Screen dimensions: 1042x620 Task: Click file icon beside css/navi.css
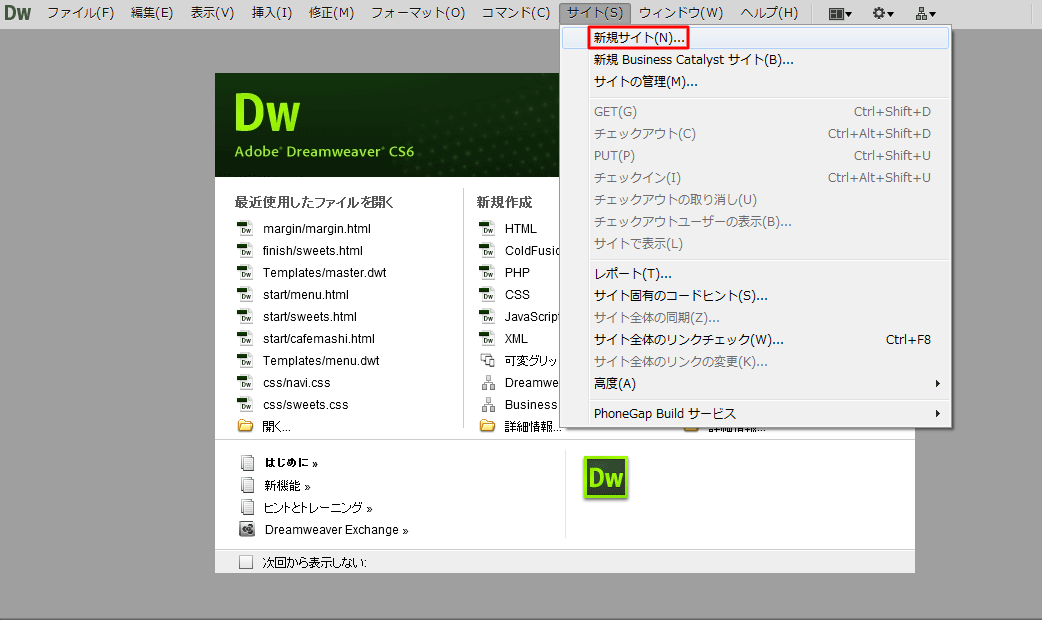coord(245,382)
